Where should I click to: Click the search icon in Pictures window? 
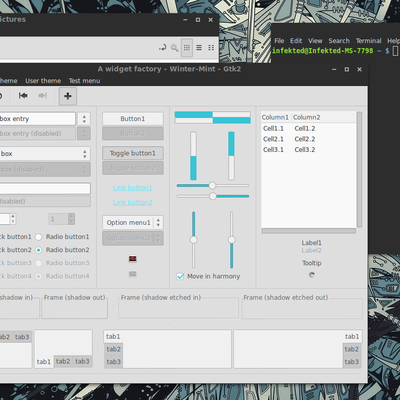174,48
